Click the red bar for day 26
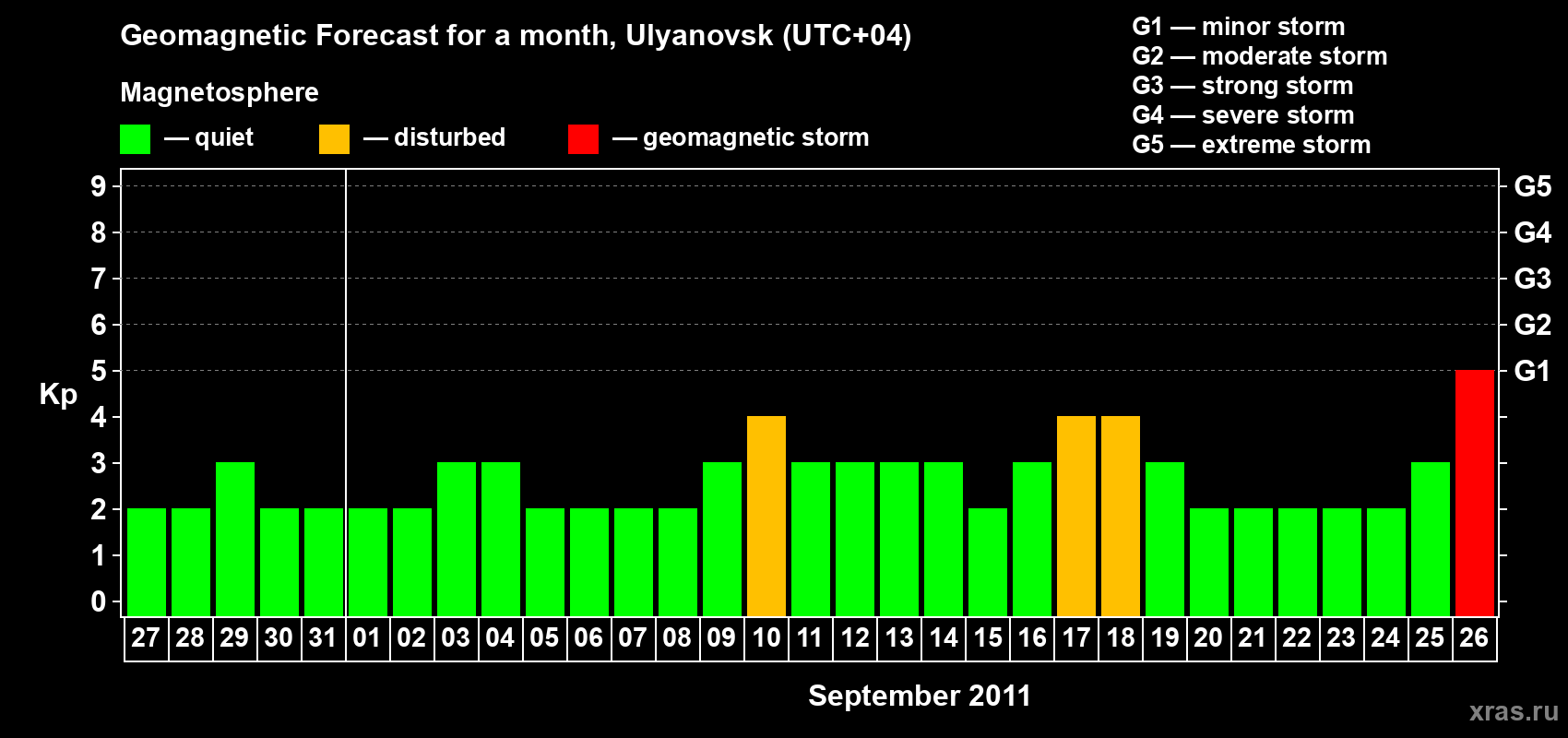Viewport: 1568px width, 738px height. 1475,493
